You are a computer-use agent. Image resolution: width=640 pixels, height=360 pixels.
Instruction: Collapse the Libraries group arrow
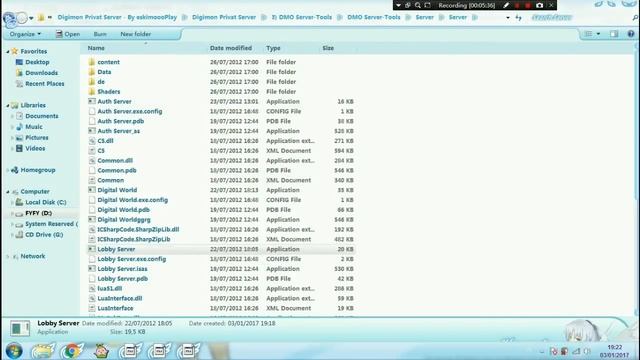point(8,105)
